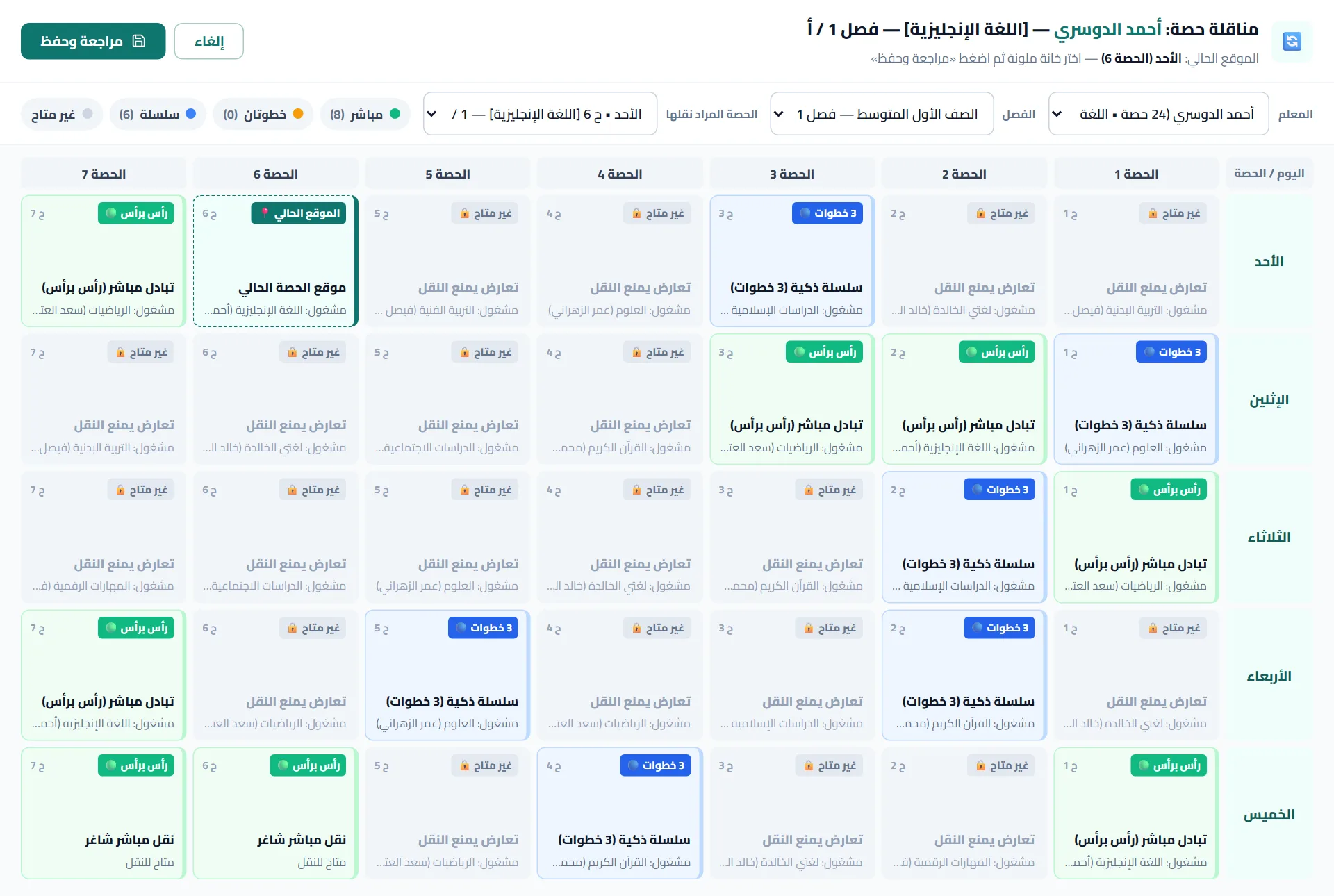Click the الحصة 1 column header
The height and width of the screenshot is (896, 1334).
pyautogui.click(x=1137, y=174)
